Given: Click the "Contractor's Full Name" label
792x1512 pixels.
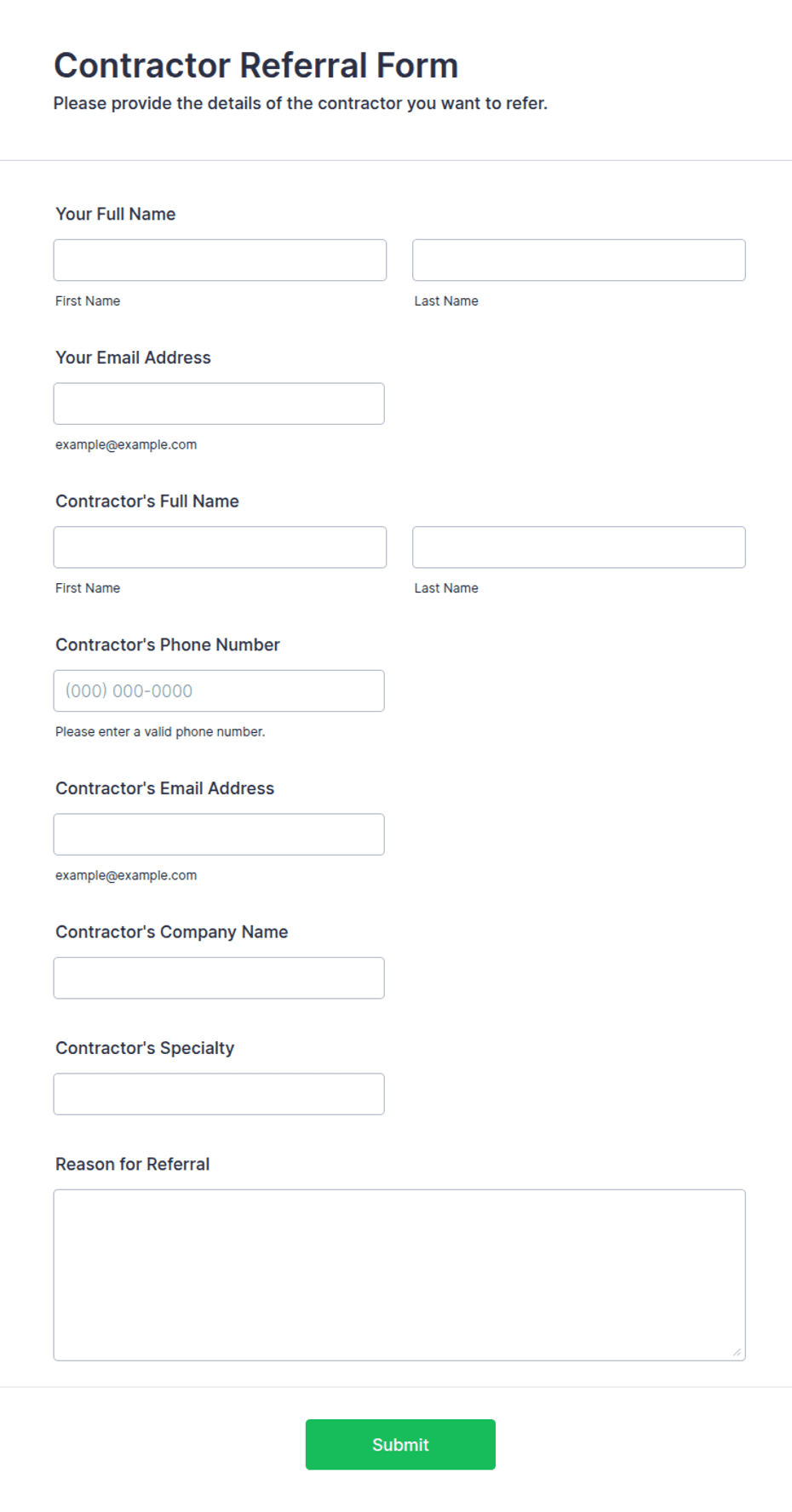Looking at the screenshot, I should (147, 501).
